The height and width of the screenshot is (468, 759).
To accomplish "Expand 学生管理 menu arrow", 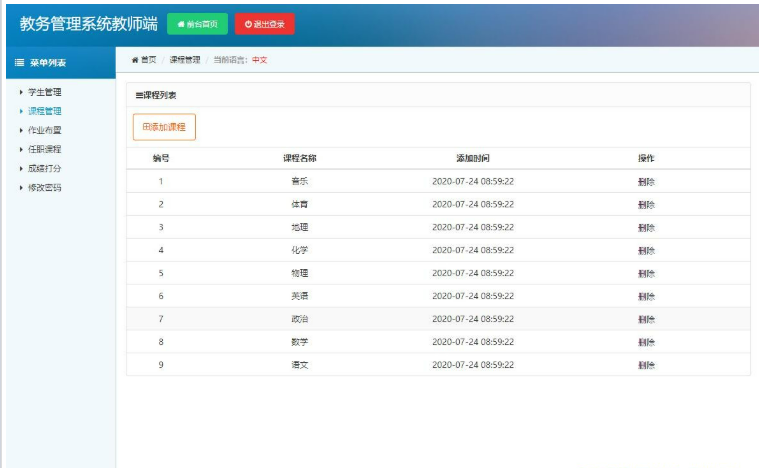I will pyautogui.click(x=21, y=92).
